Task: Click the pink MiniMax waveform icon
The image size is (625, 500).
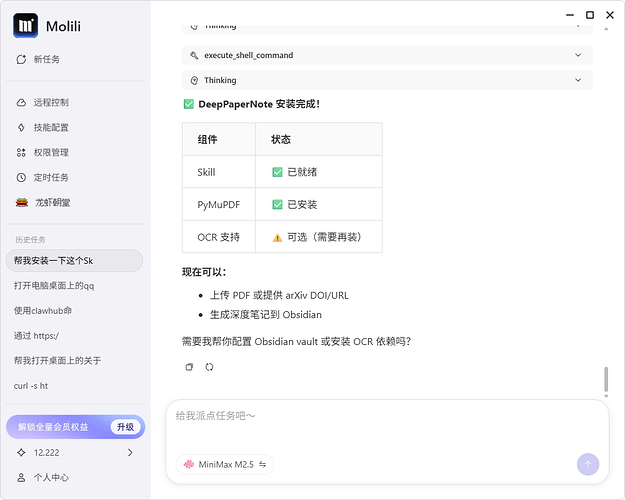Action: (x=189, y=465)
